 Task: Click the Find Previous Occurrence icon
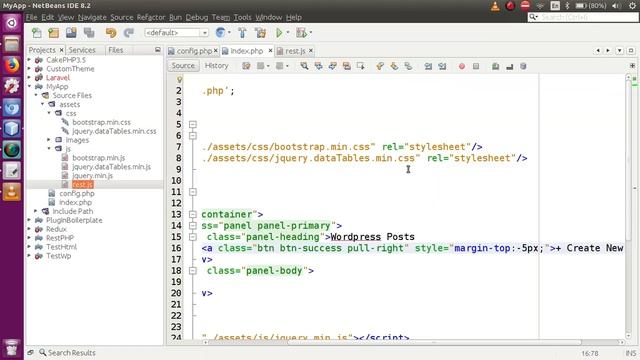(x=318, y=66)
